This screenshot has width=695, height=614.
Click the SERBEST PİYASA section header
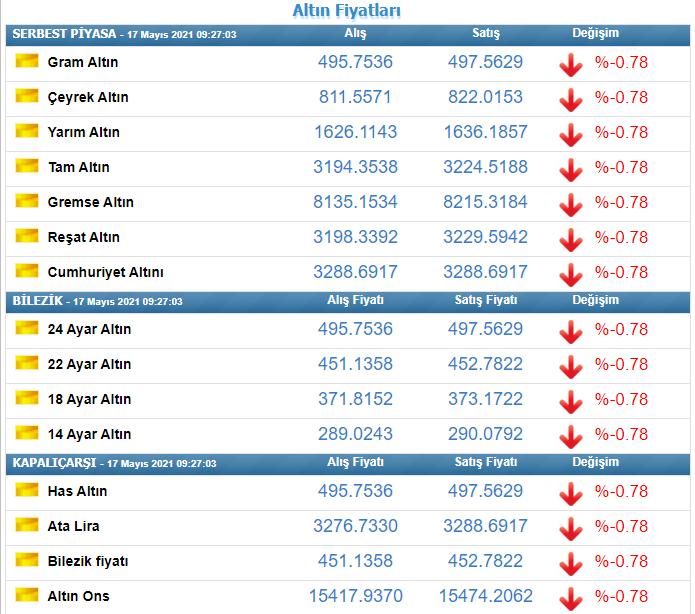pyautogui.click(x=64, y=34)
